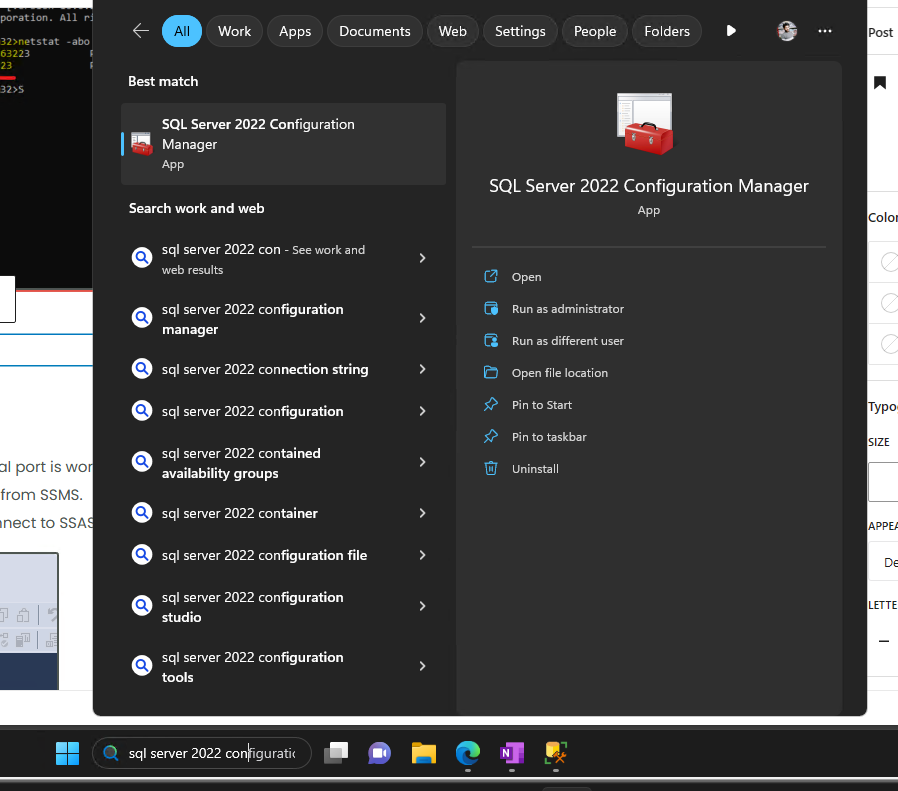
Task: Click the Open launch icon
Action: 491,277
